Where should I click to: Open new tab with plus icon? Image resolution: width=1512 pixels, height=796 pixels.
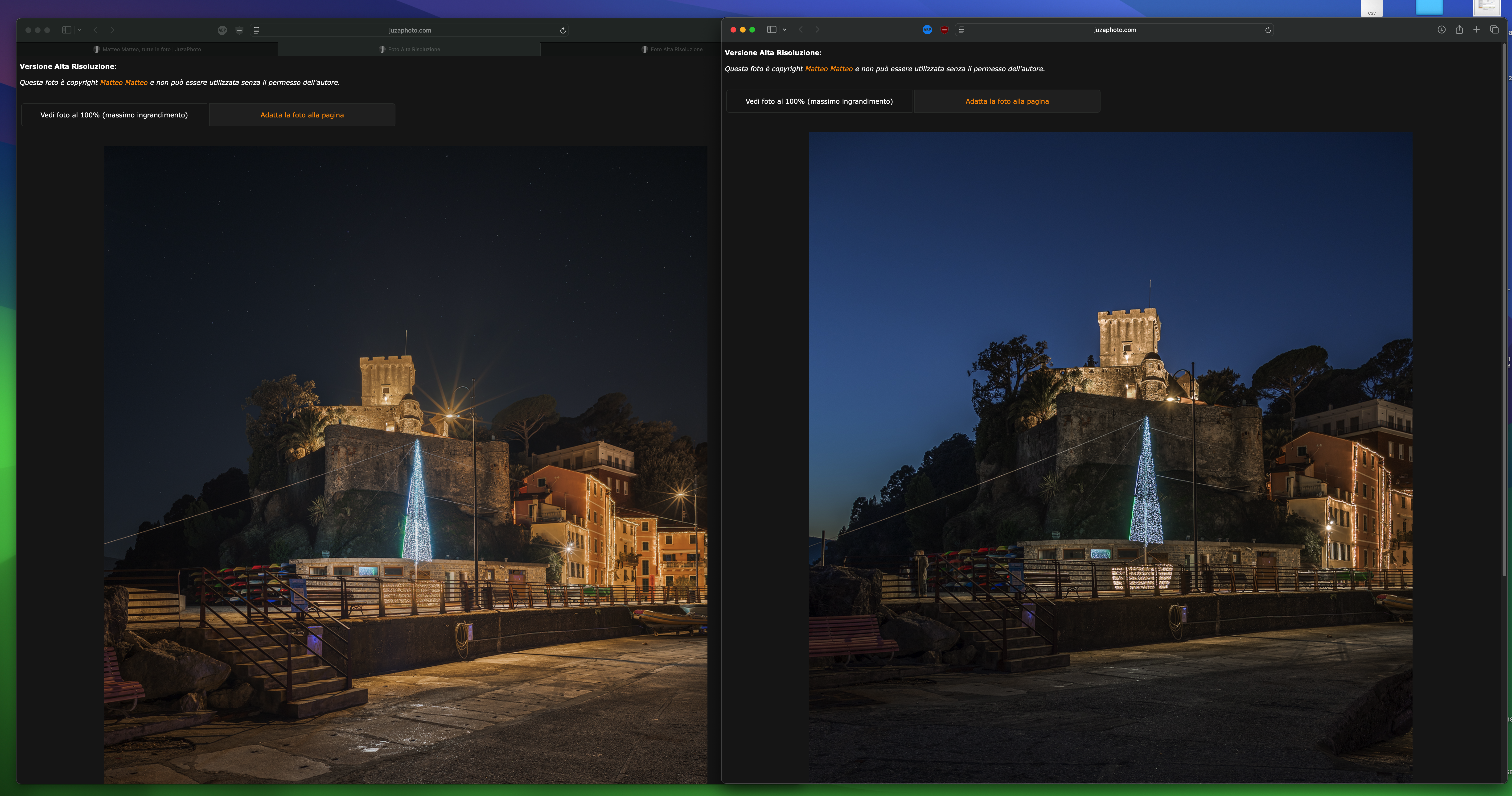point(1476,30)
